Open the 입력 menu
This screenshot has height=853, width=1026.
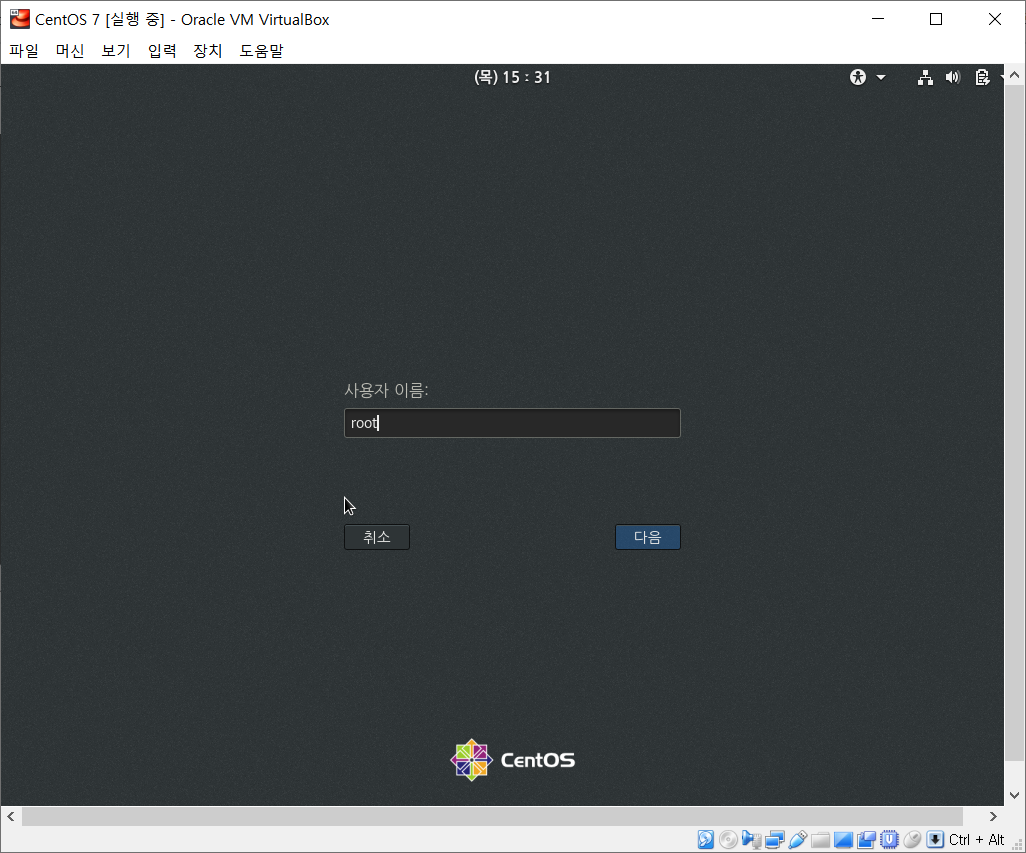(x=162, y=50)
